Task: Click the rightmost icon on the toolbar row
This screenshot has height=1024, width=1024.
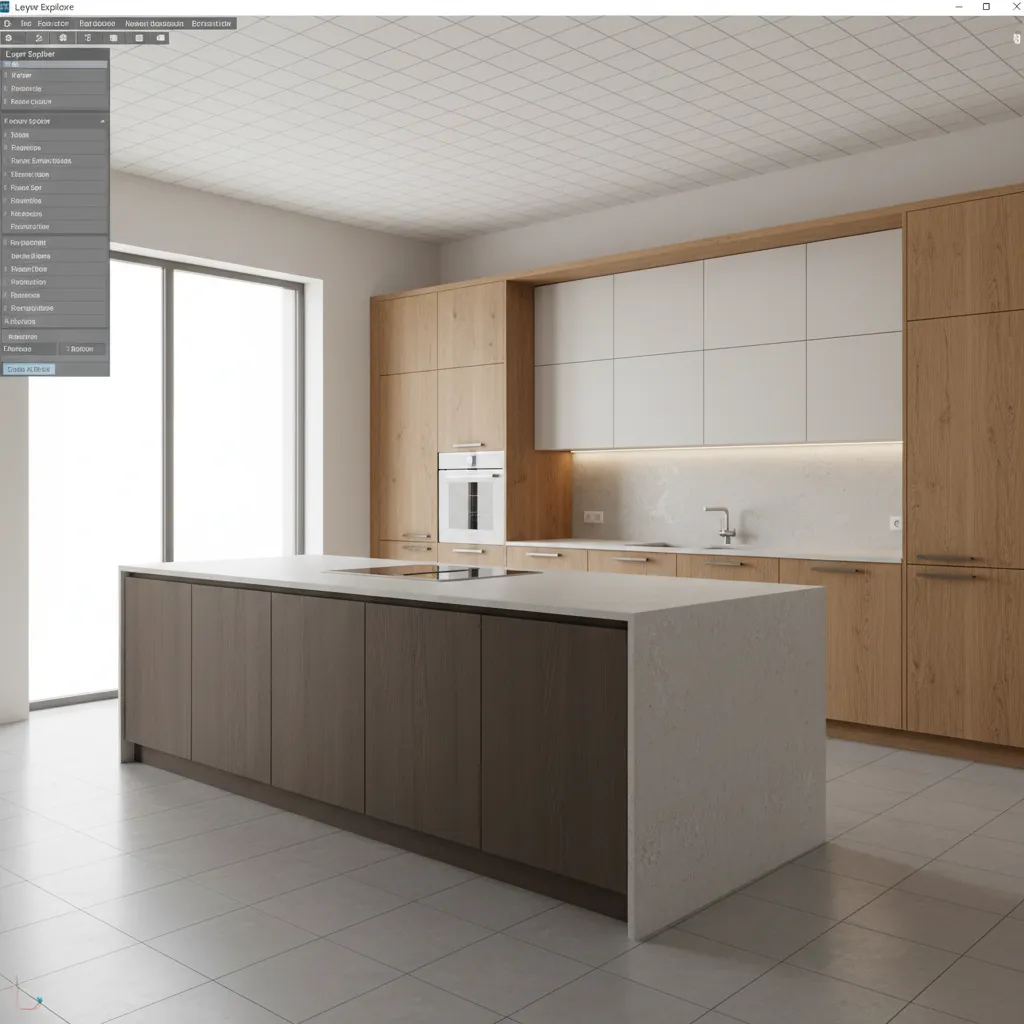Action: pyautogui.click(x=161, y=38)
